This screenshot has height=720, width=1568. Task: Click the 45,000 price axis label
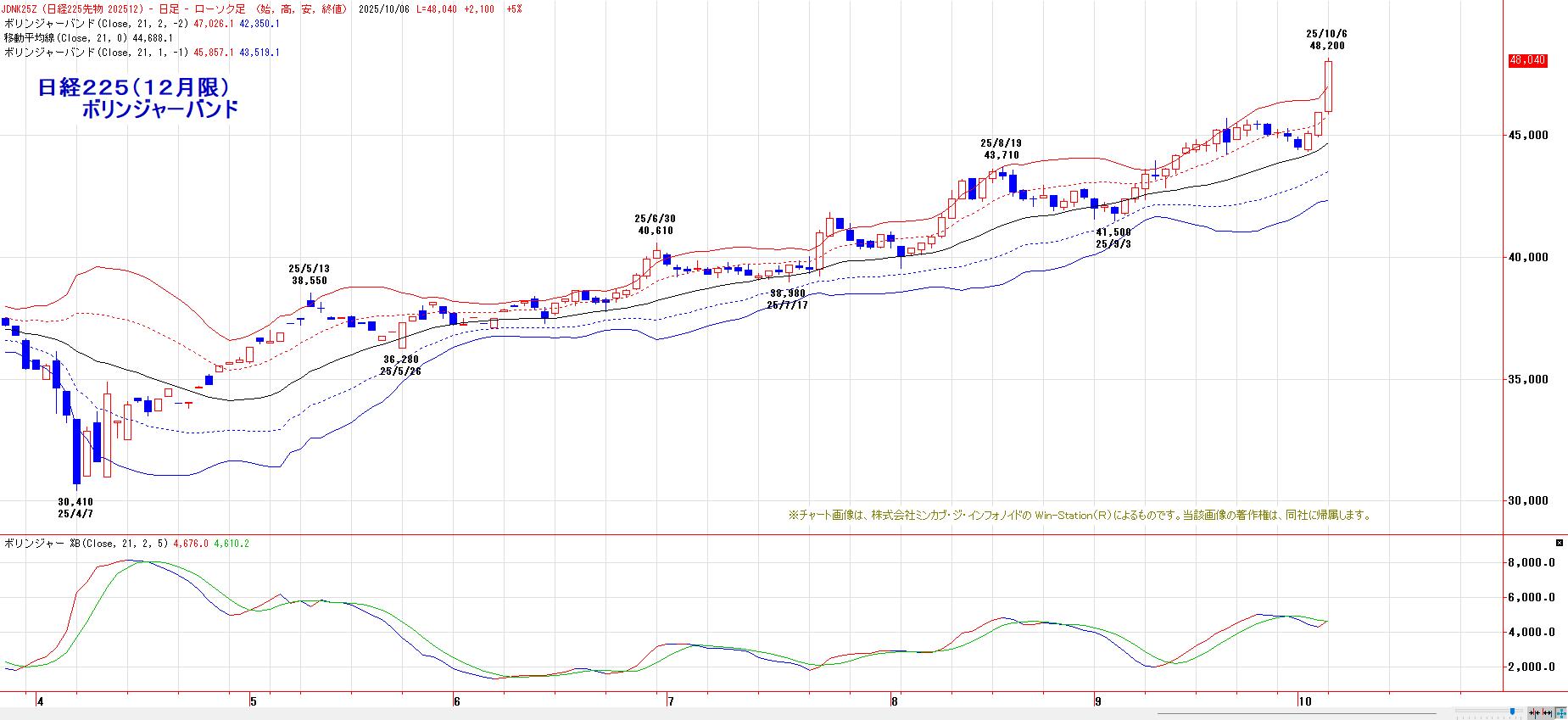1528,136
